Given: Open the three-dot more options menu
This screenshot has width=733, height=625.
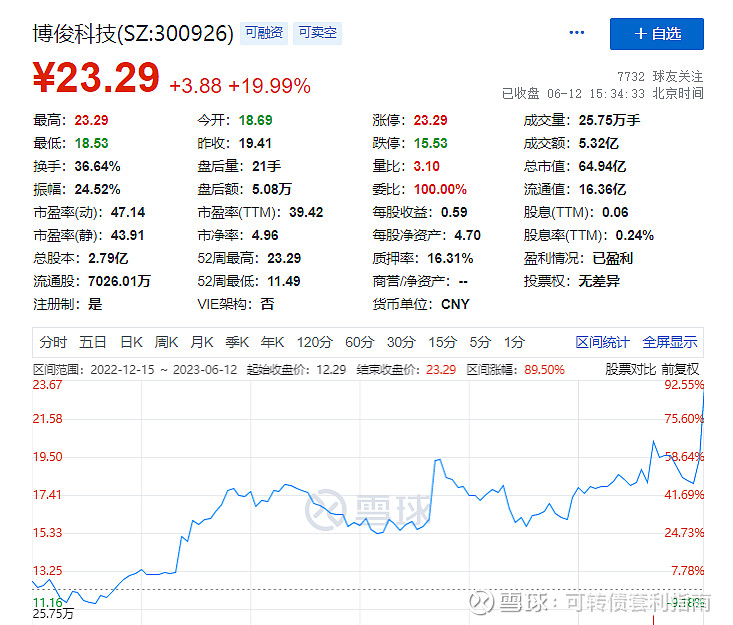Looking at the screenshot, I should coord(576,33).
